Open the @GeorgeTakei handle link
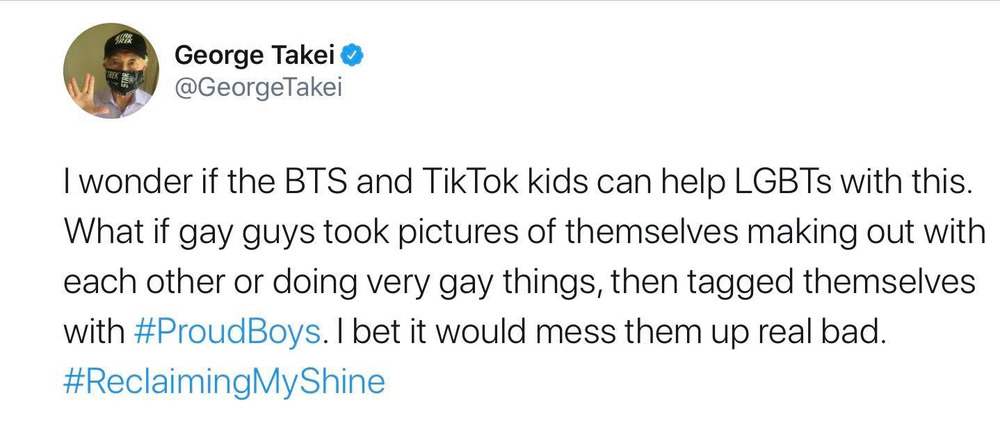The width and height of the screenshot is (1000, 432). 258,89
